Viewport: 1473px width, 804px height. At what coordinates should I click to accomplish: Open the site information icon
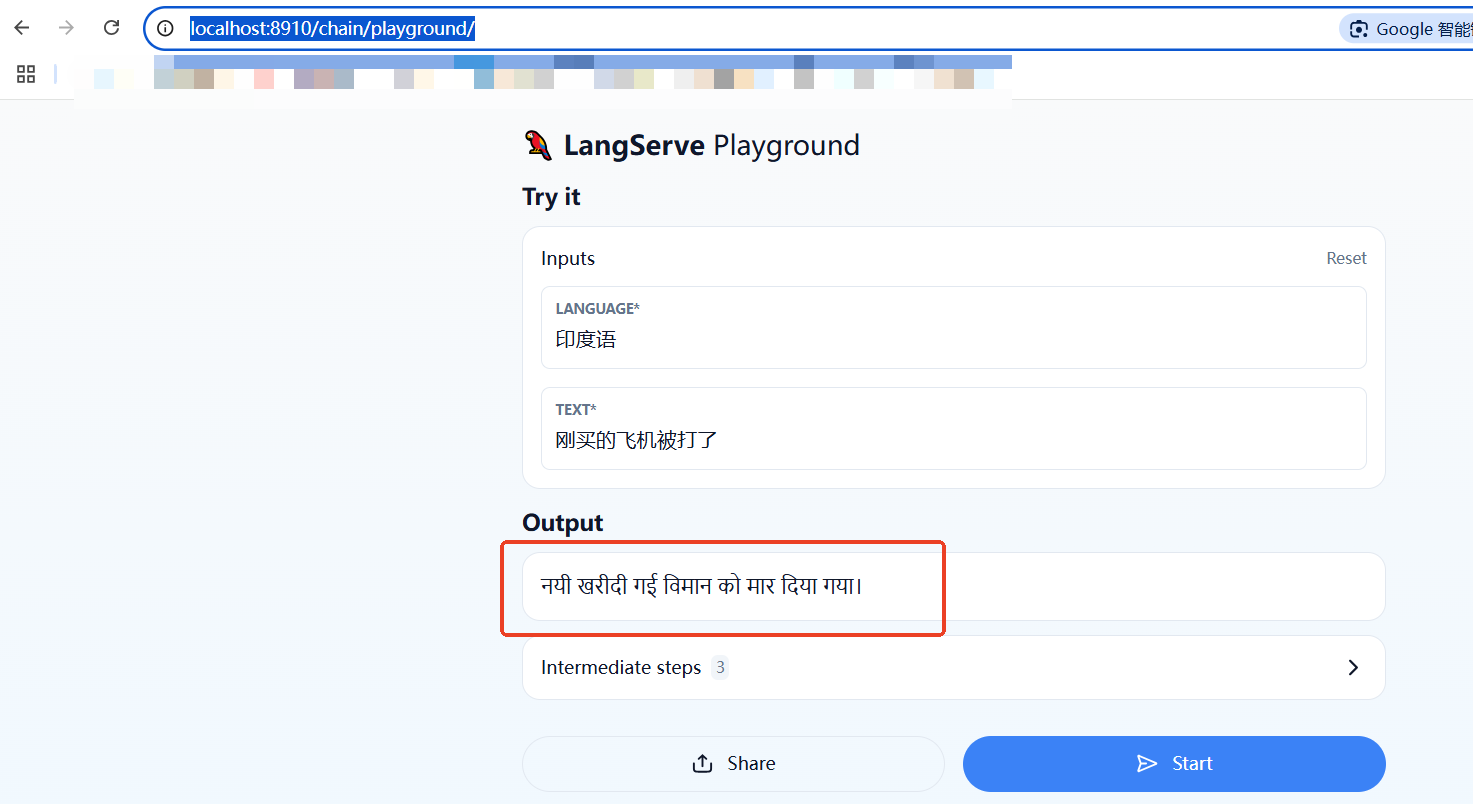pyautogui.click(x=166, y=29)
